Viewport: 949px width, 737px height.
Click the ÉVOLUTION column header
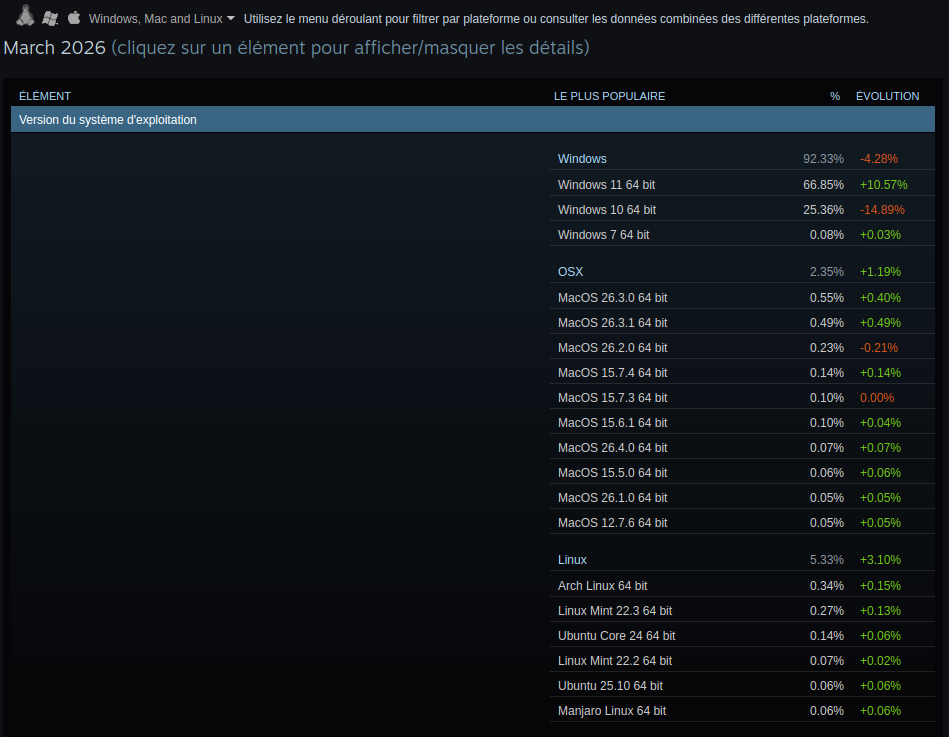(887, 96)
